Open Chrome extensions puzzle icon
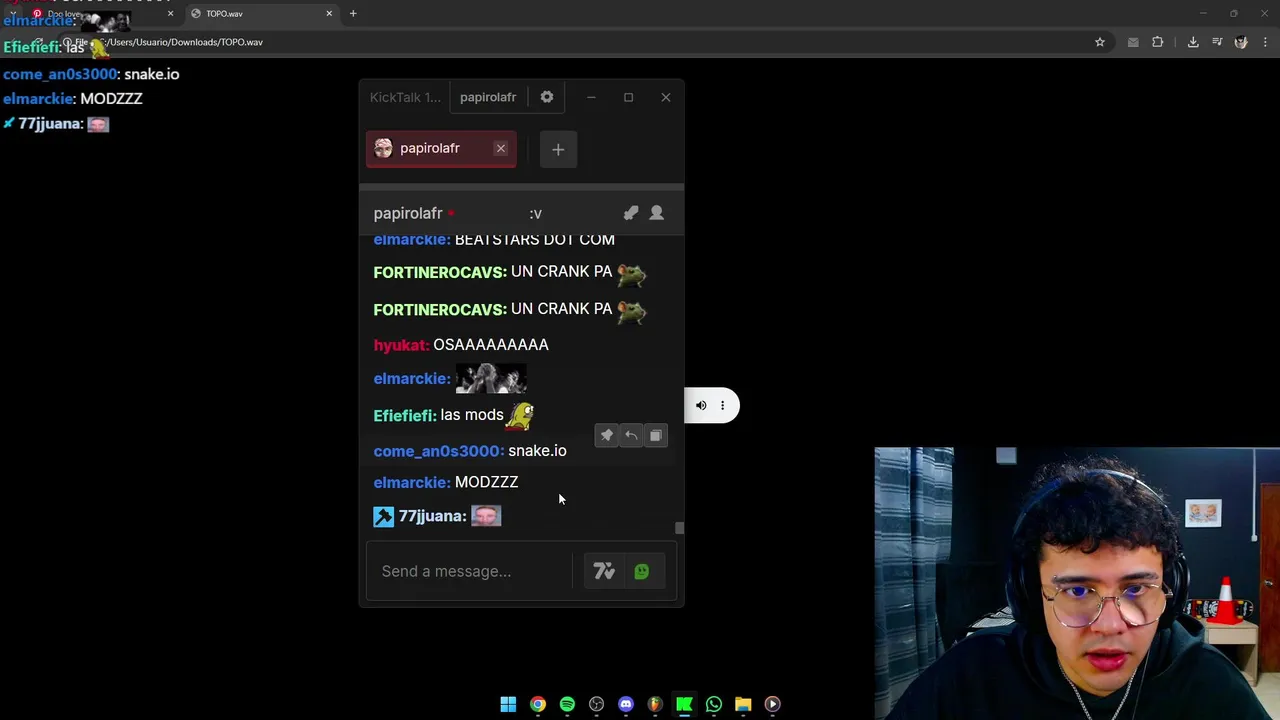 pyautogui.click(x=1158, y=42)
